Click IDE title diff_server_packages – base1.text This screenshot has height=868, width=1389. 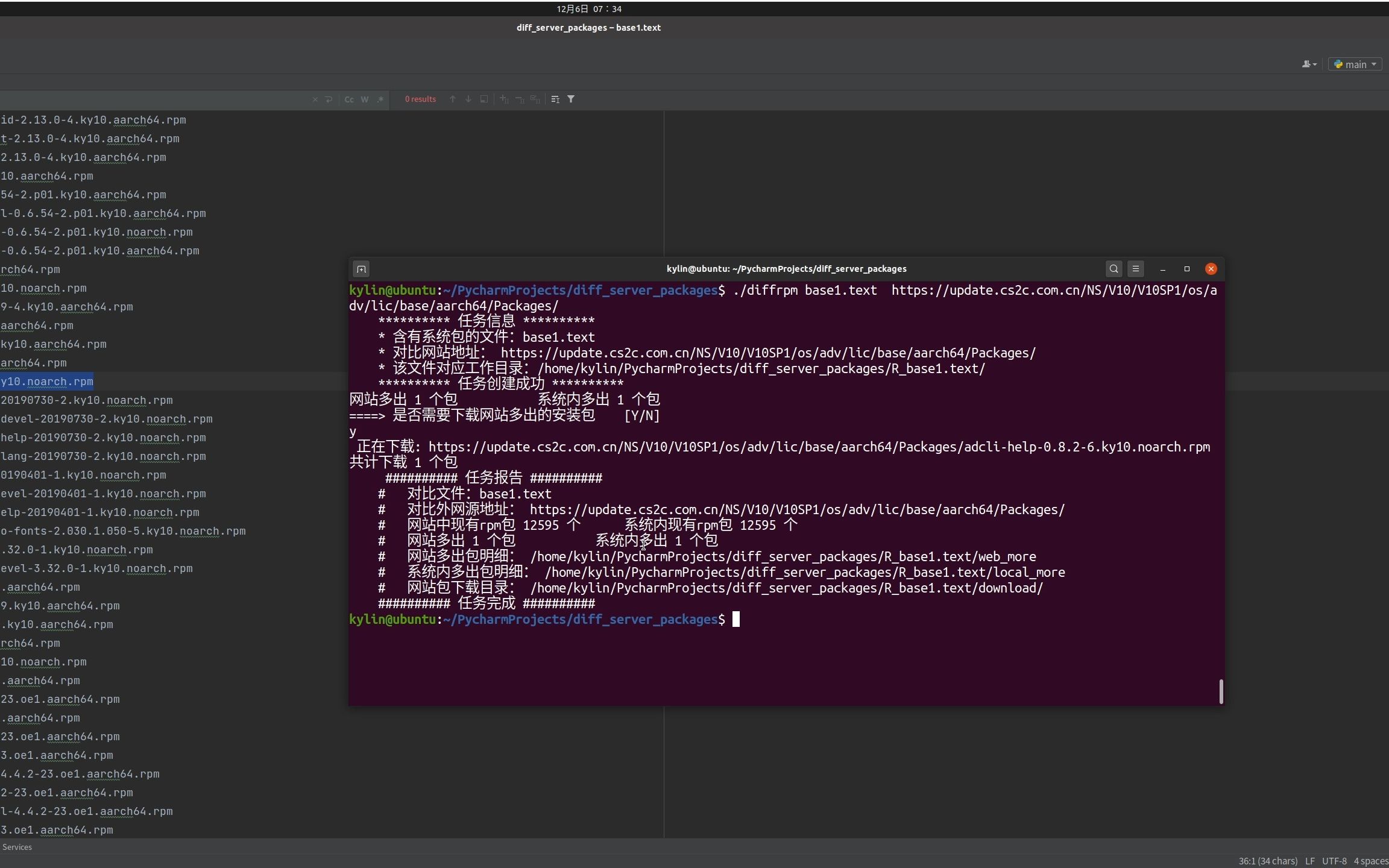click(x=588, y=28)
